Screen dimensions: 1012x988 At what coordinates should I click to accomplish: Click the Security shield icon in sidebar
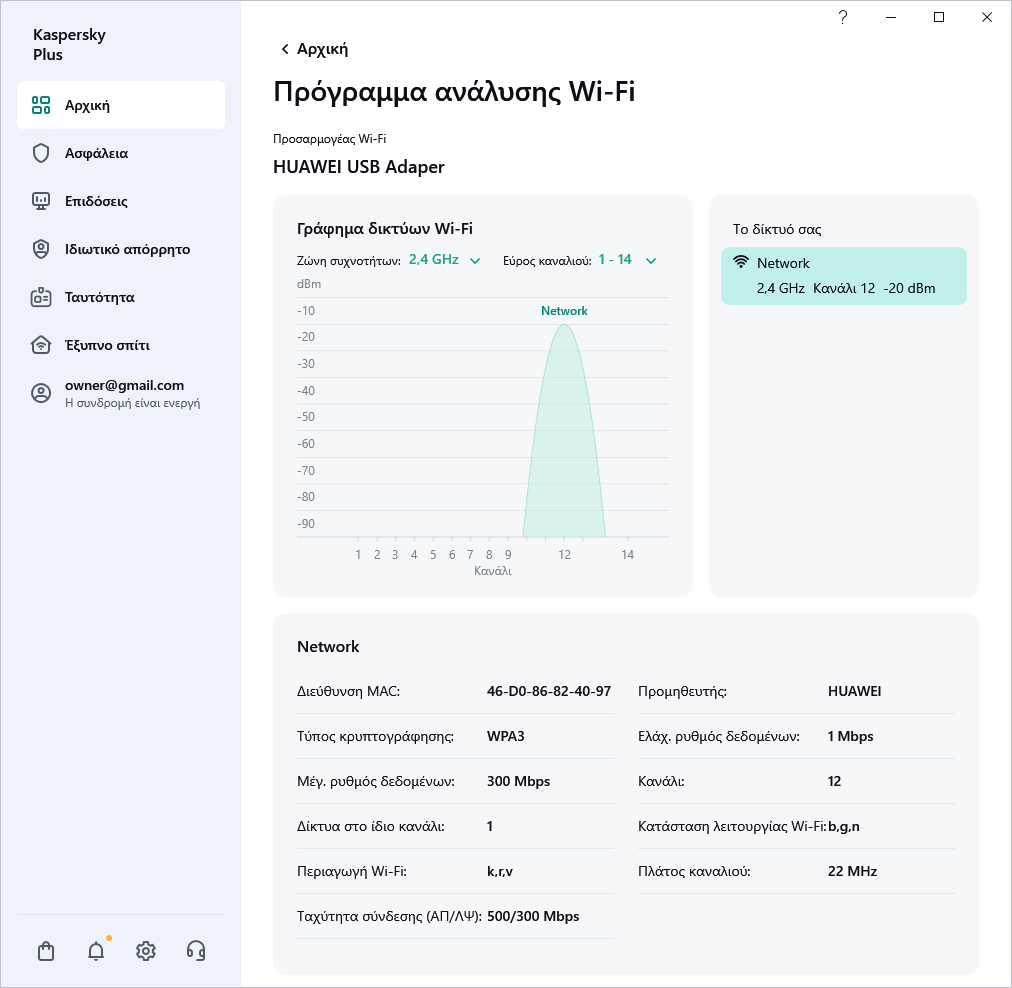point(41,153)
